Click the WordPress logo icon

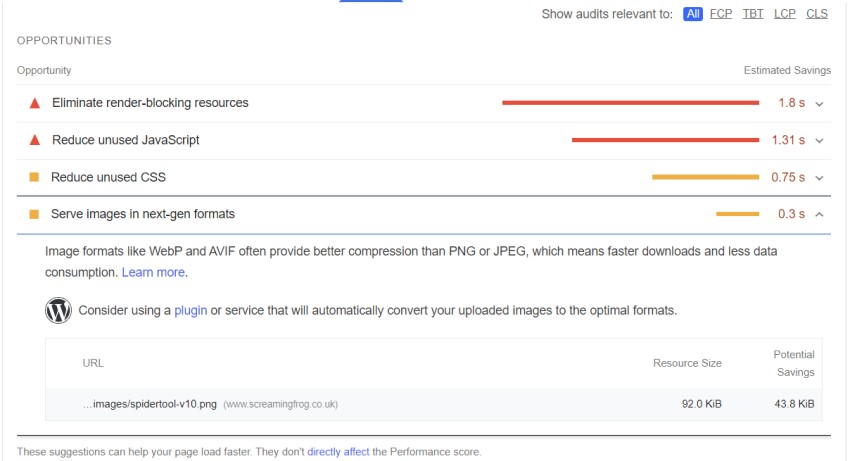[58, 310]
